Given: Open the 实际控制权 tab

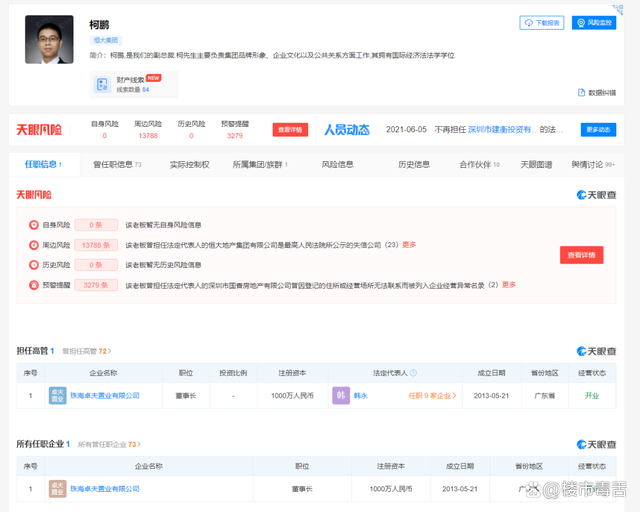Looking at the screenshot, I should tap(189, 165).
